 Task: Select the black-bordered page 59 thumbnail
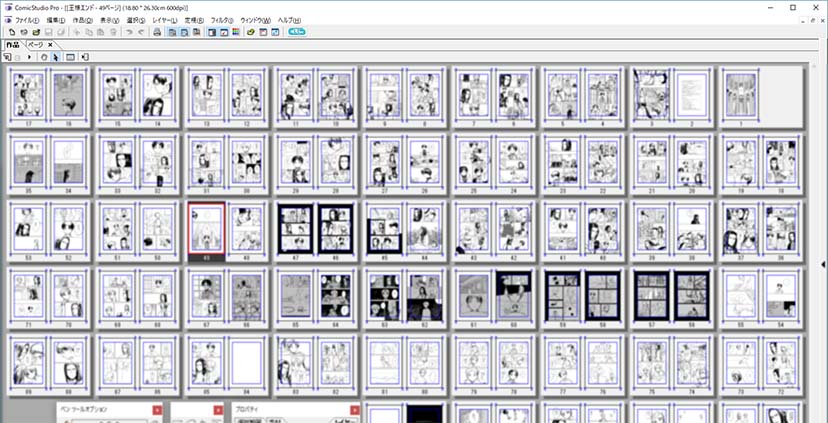click(563, 296)
